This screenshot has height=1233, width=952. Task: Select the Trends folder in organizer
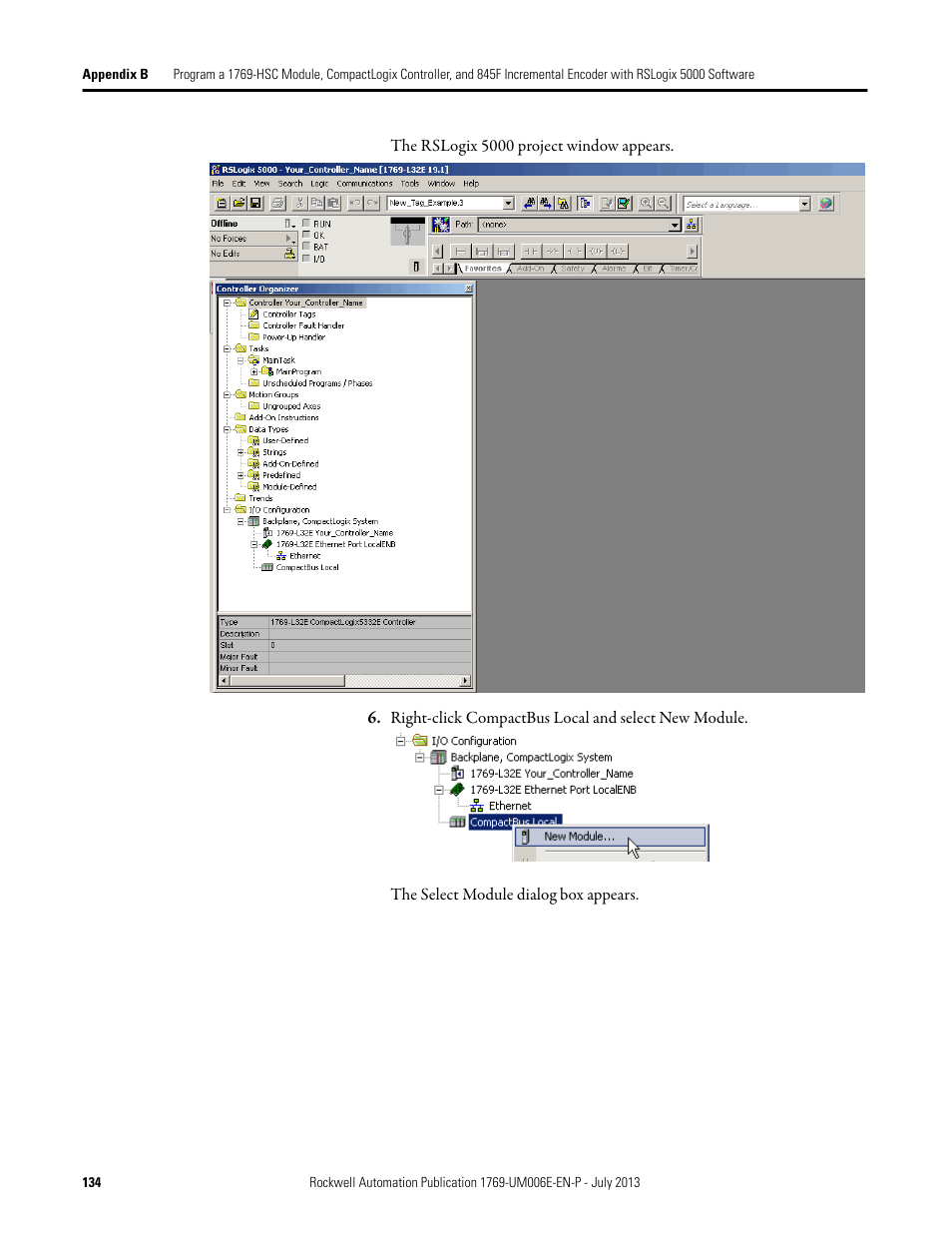[260, 498]
